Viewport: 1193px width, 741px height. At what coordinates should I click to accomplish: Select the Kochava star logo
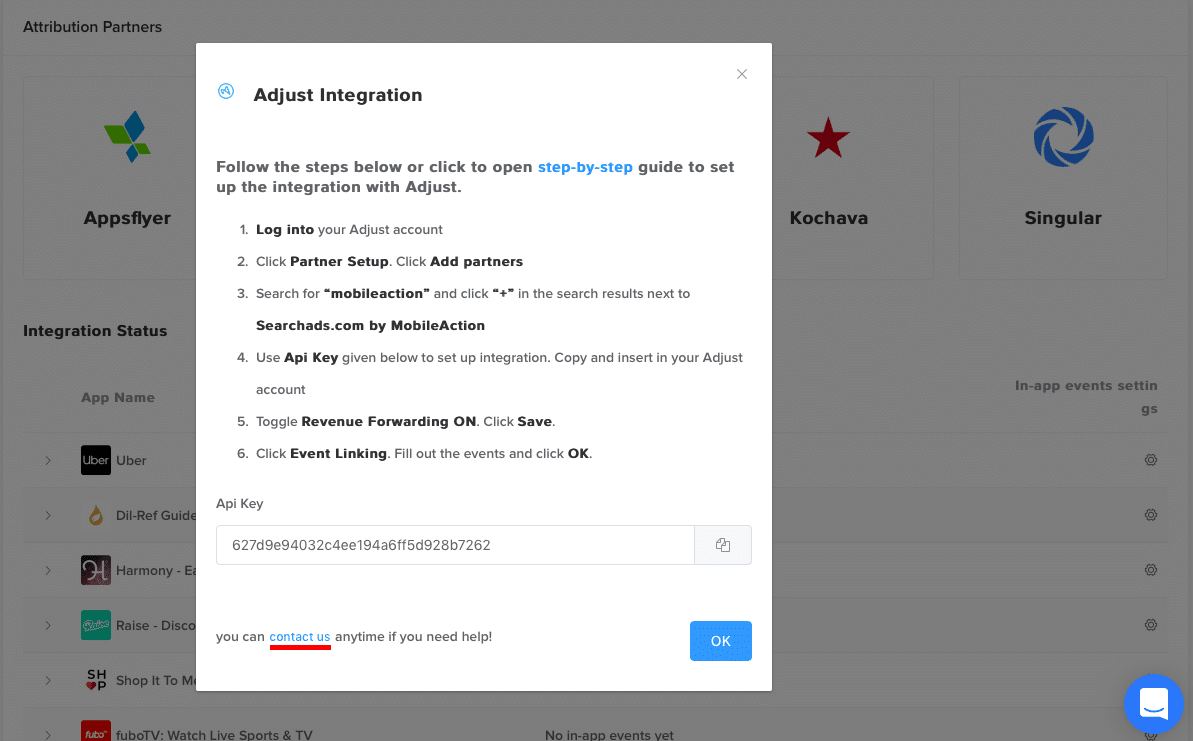pyautogui.click(x=828, y=138)
